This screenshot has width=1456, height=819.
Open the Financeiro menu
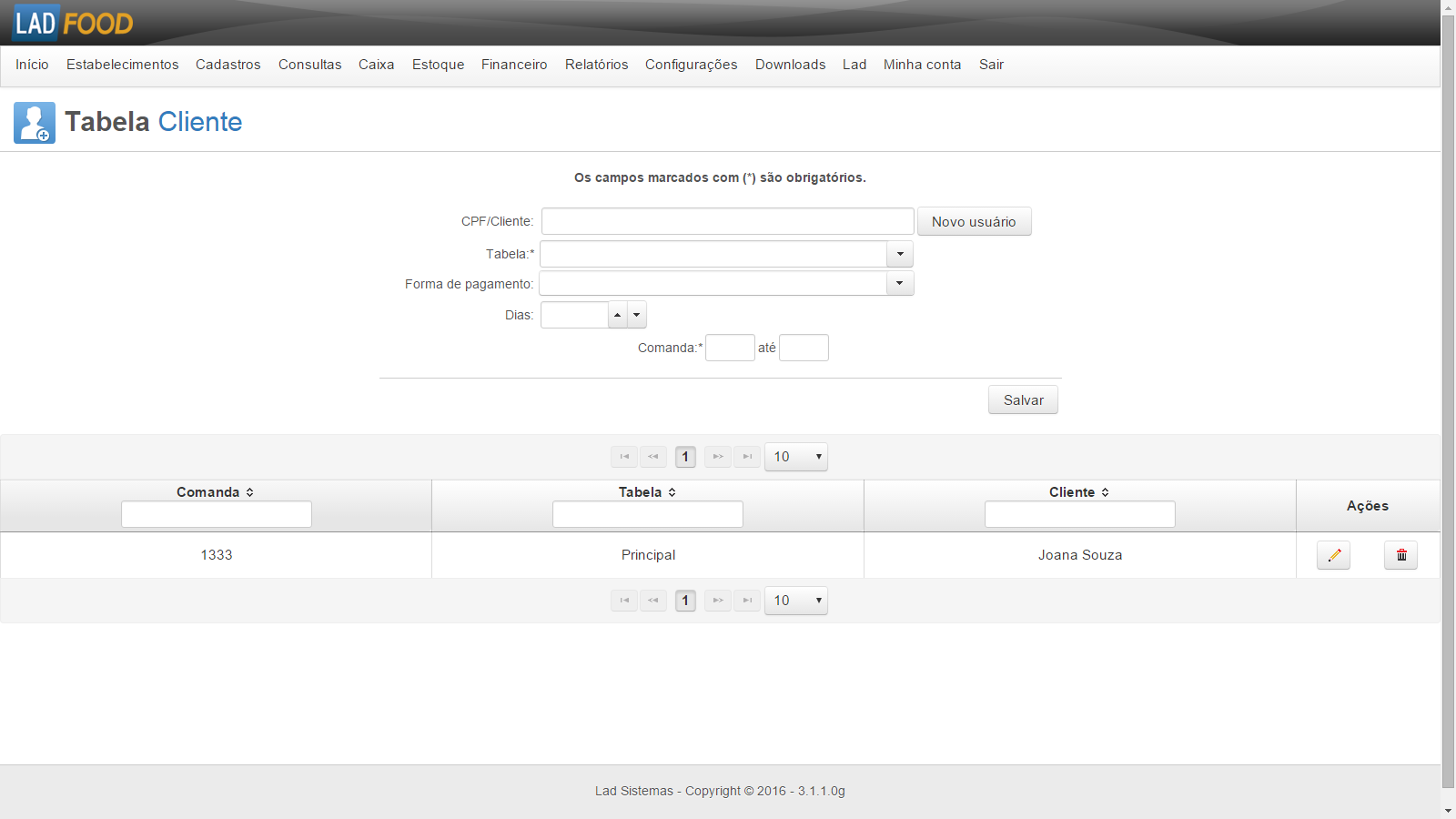pos(514,65)
